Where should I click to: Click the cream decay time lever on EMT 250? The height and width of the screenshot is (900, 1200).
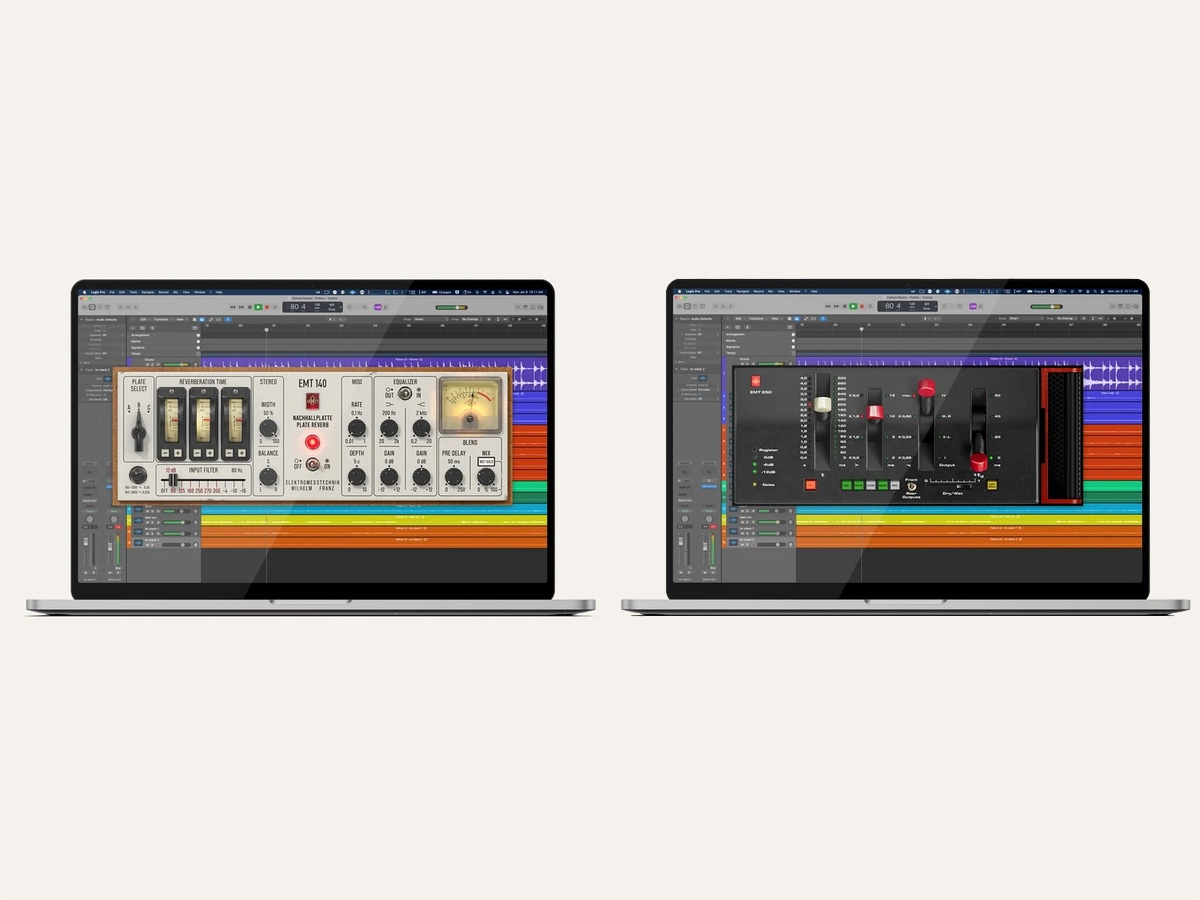click(x=823, y=404)
